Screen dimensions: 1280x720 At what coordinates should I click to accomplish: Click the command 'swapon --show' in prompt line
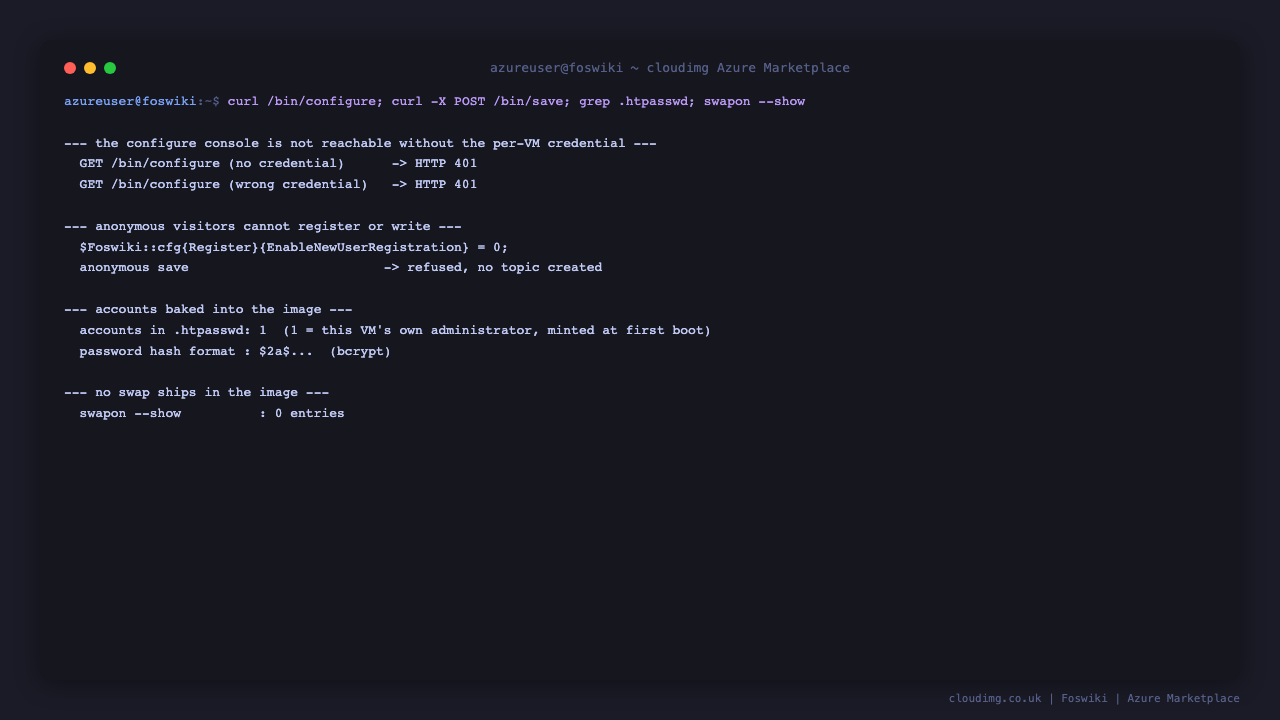click(x=754, y=101)
